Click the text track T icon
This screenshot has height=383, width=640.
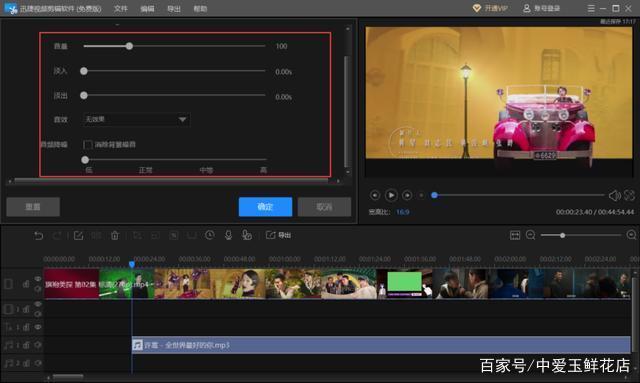click(8, 327)
